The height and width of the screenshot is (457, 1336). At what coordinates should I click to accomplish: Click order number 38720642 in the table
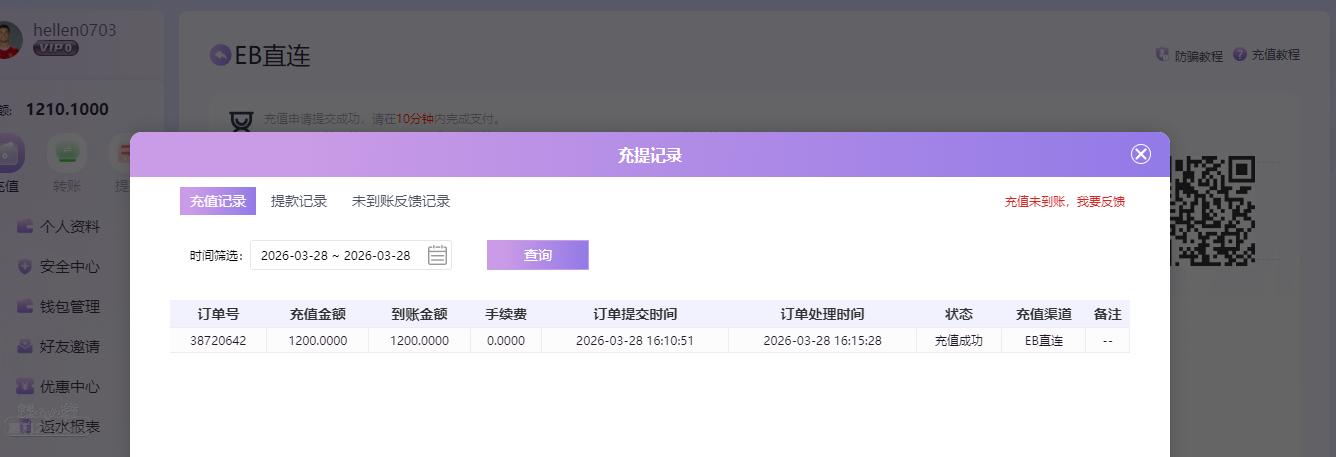click(218, 341)
